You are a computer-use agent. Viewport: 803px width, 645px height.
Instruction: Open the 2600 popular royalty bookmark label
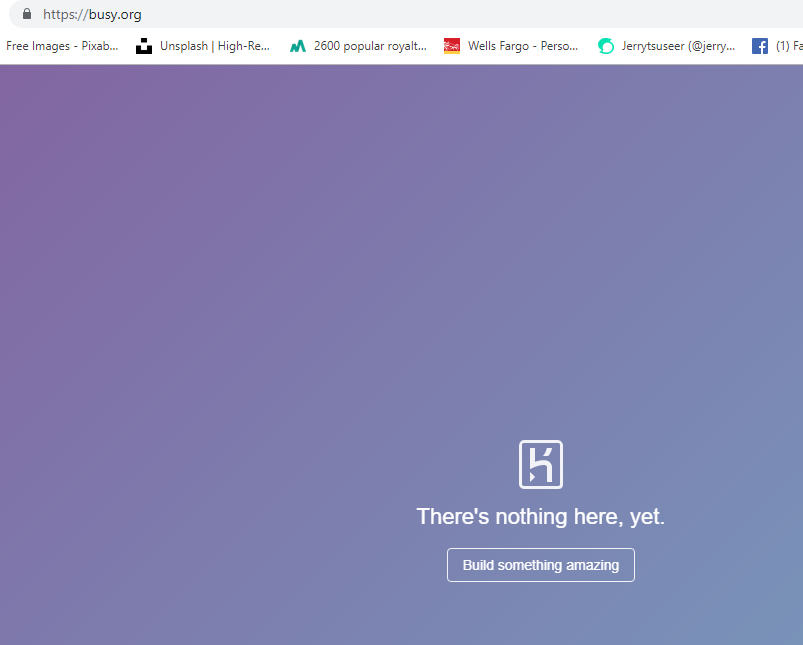tap(370, 46)
